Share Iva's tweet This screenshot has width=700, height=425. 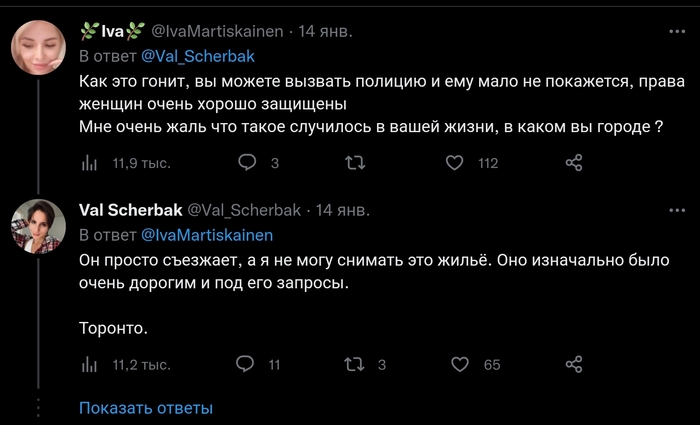[x=574, y=163]
